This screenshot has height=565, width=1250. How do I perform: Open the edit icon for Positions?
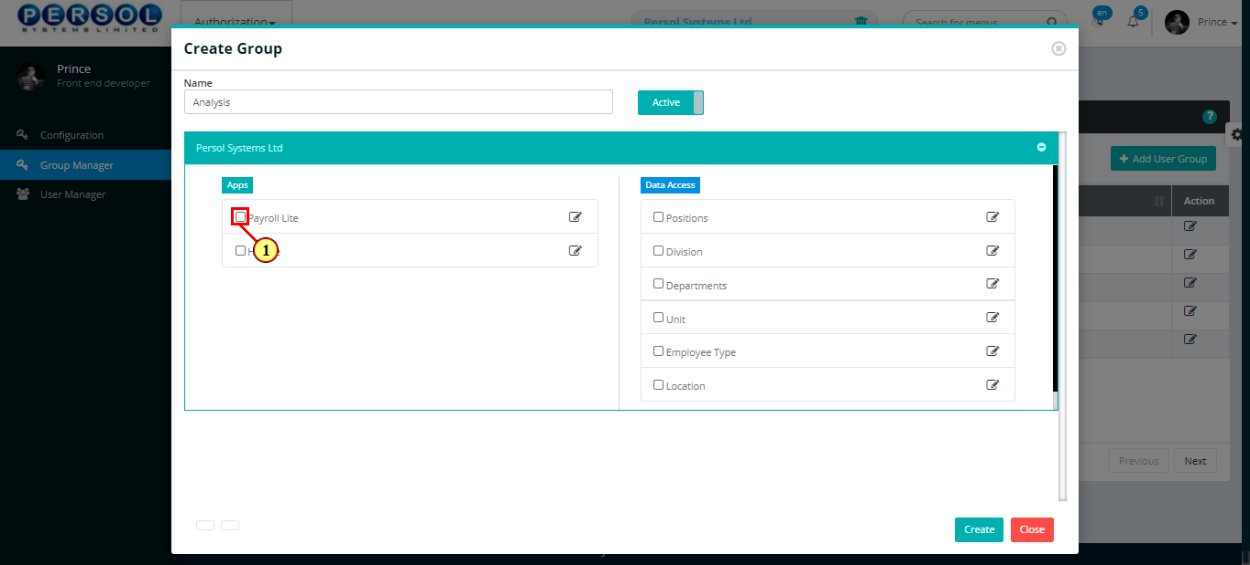click(993, 217)
